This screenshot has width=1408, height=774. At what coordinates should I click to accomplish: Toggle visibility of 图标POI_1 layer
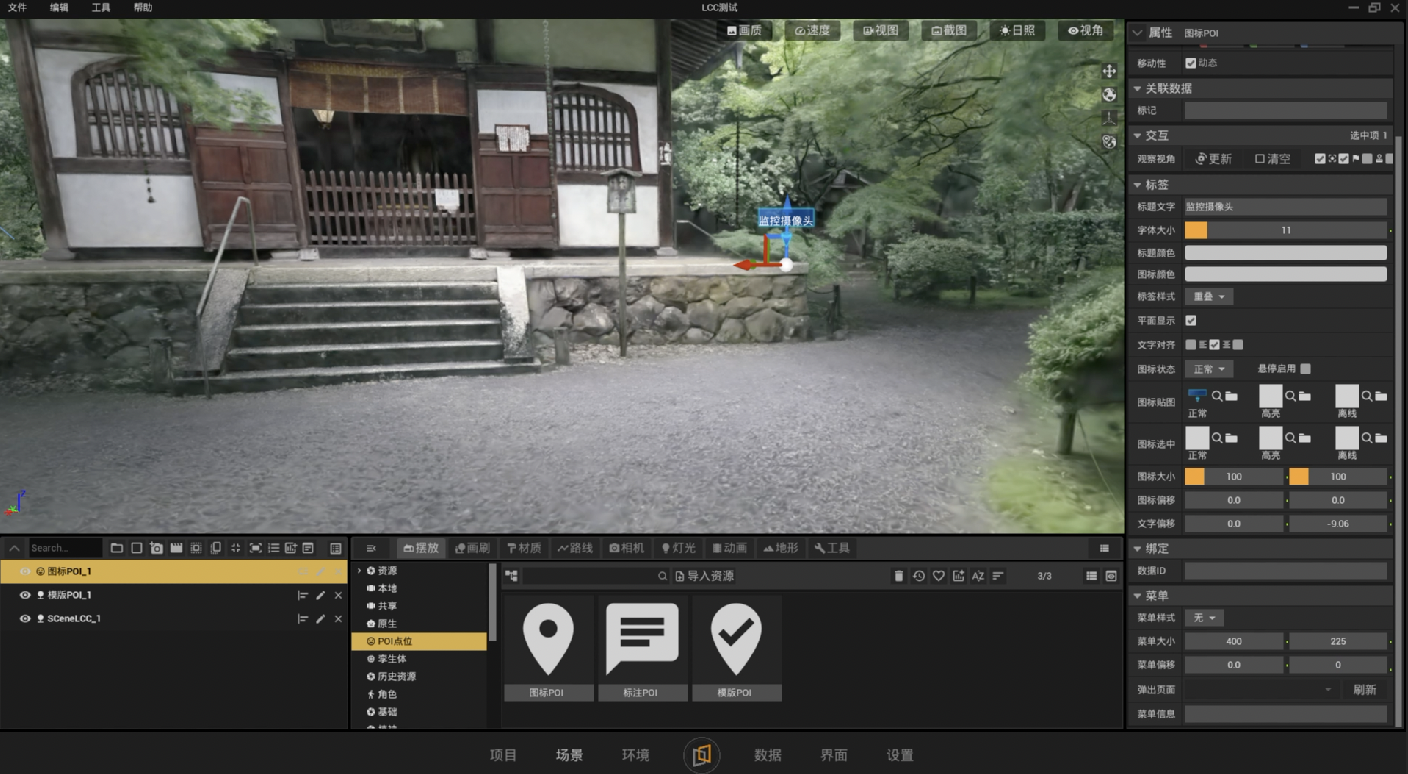(x=25, y=572)
